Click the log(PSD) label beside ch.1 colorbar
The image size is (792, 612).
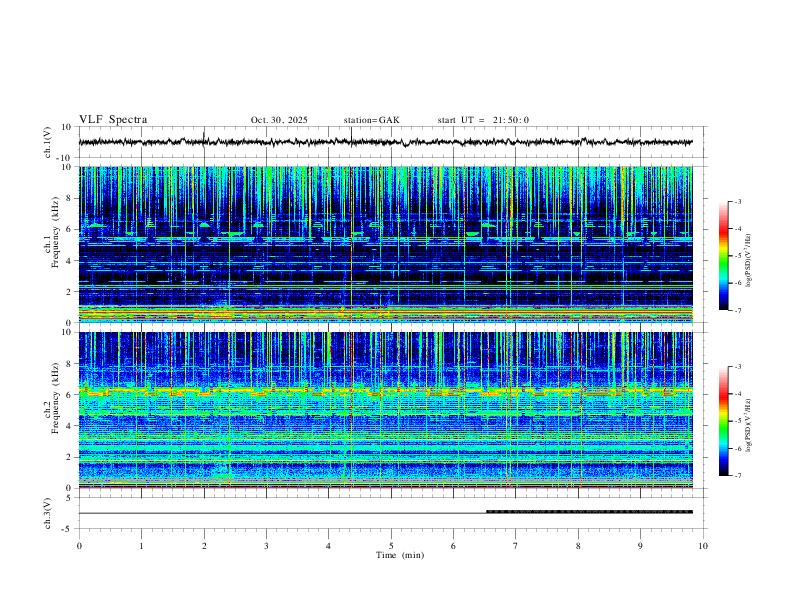click(748, 261)
